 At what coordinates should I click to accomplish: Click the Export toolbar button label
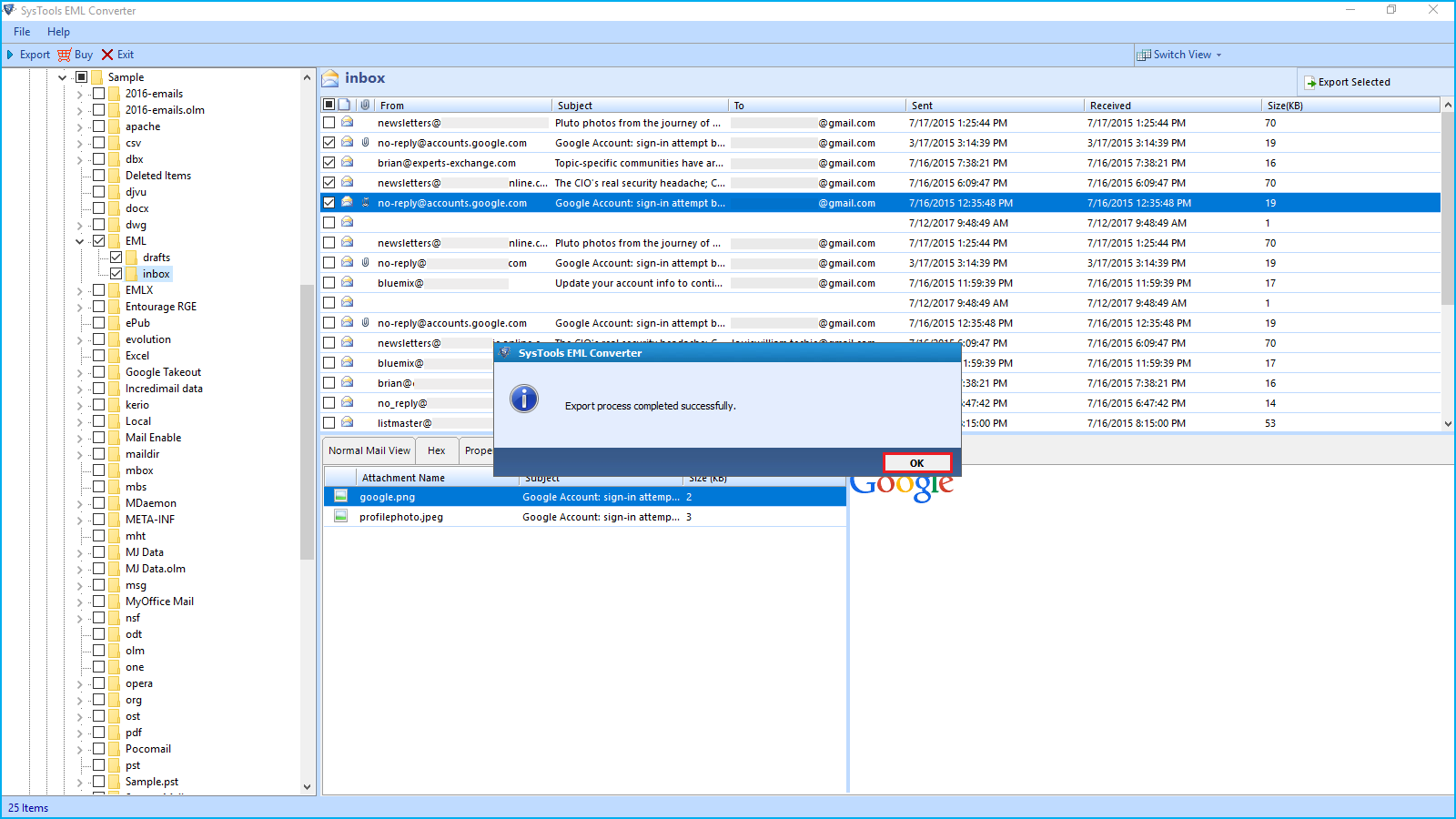pyautogui.click(x=35, y=55)
